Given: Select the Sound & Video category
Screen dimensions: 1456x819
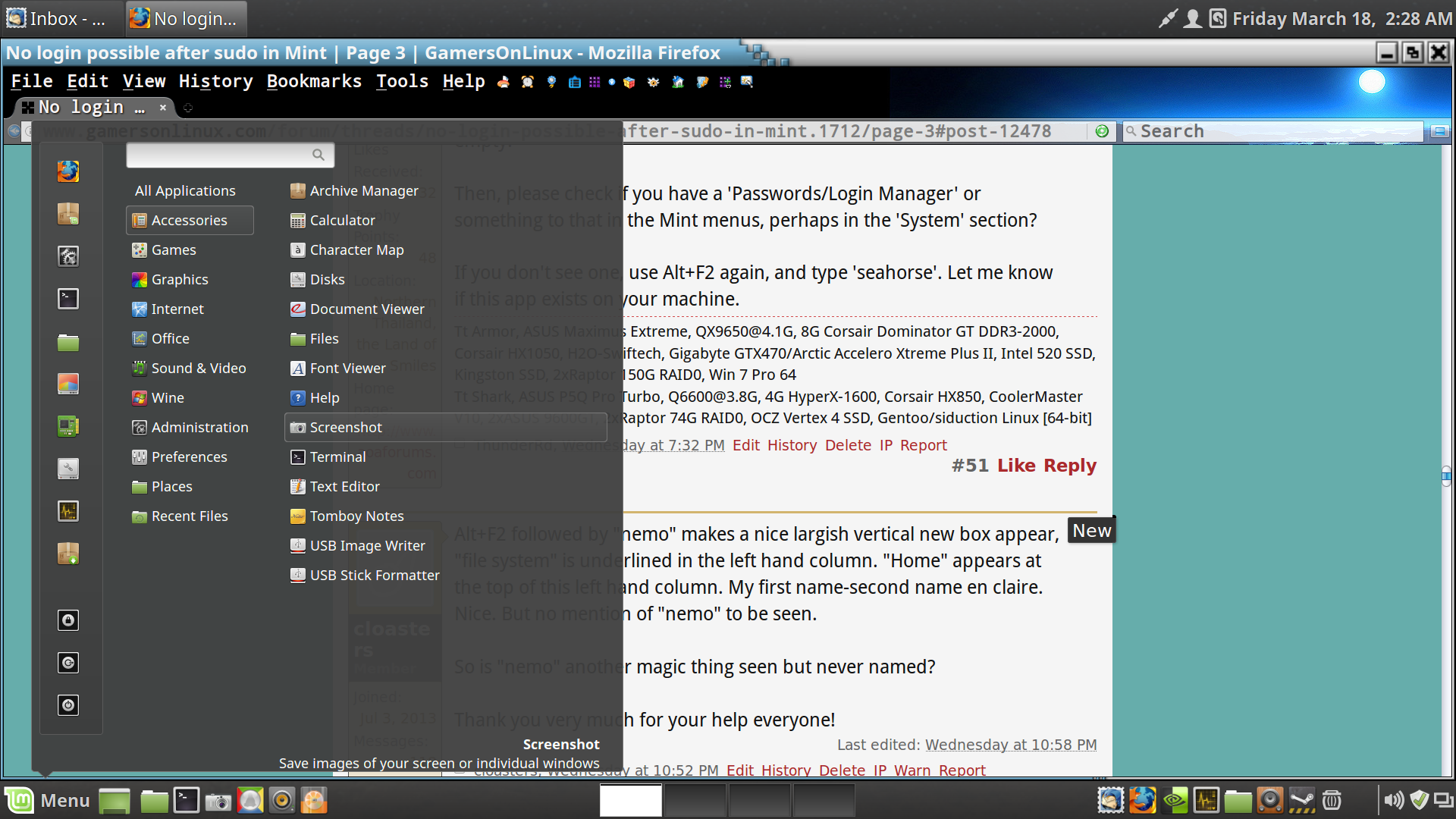Looking at the screenshot, I should click(x=190, y=368).
